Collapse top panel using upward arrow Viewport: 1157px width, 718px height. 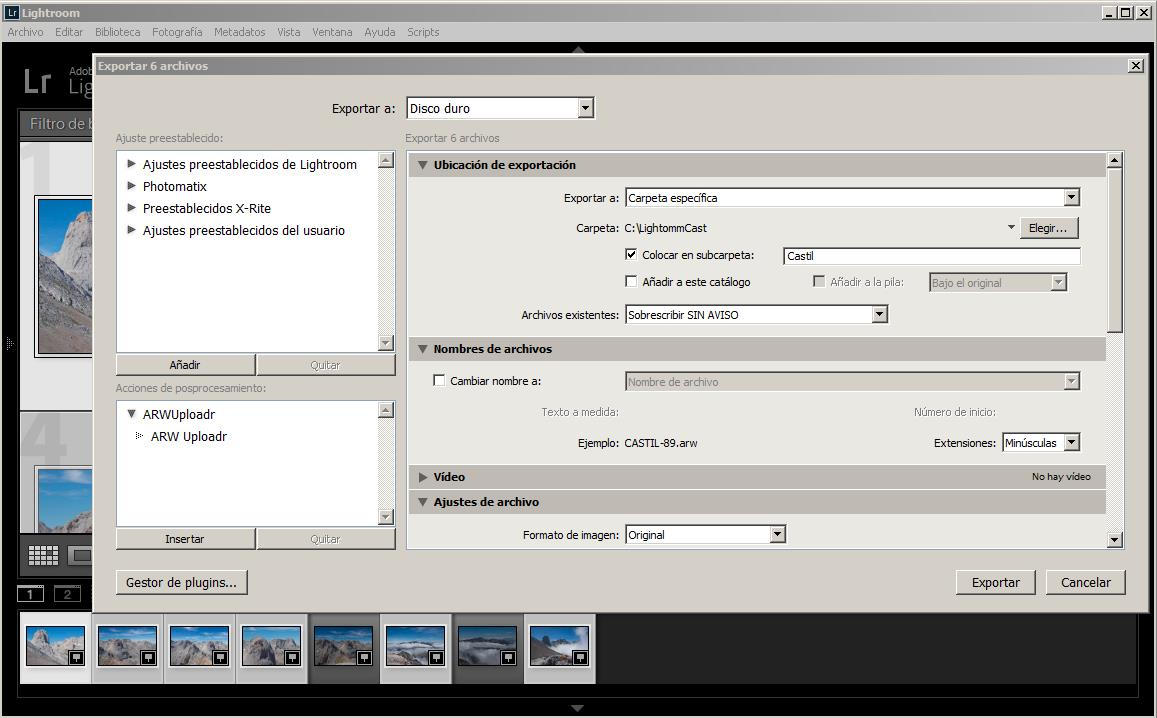(578, 49)
